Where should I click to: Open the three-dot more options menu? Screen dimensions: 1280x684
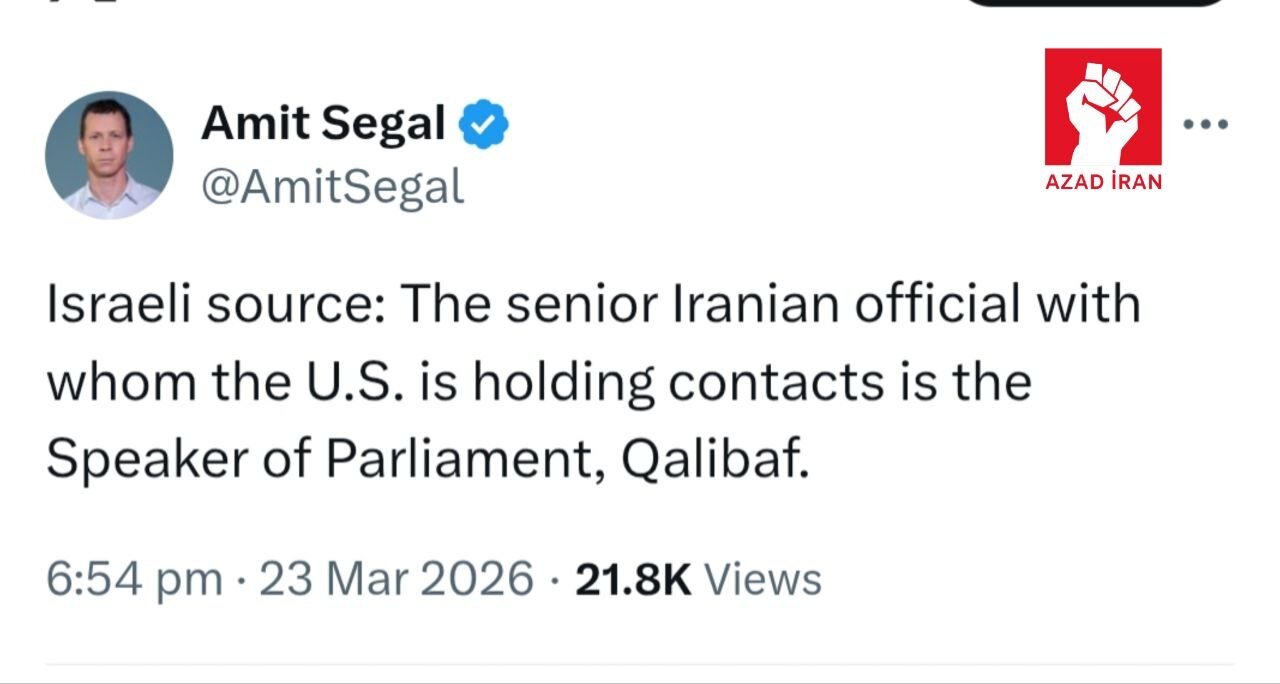point(1205,125)
